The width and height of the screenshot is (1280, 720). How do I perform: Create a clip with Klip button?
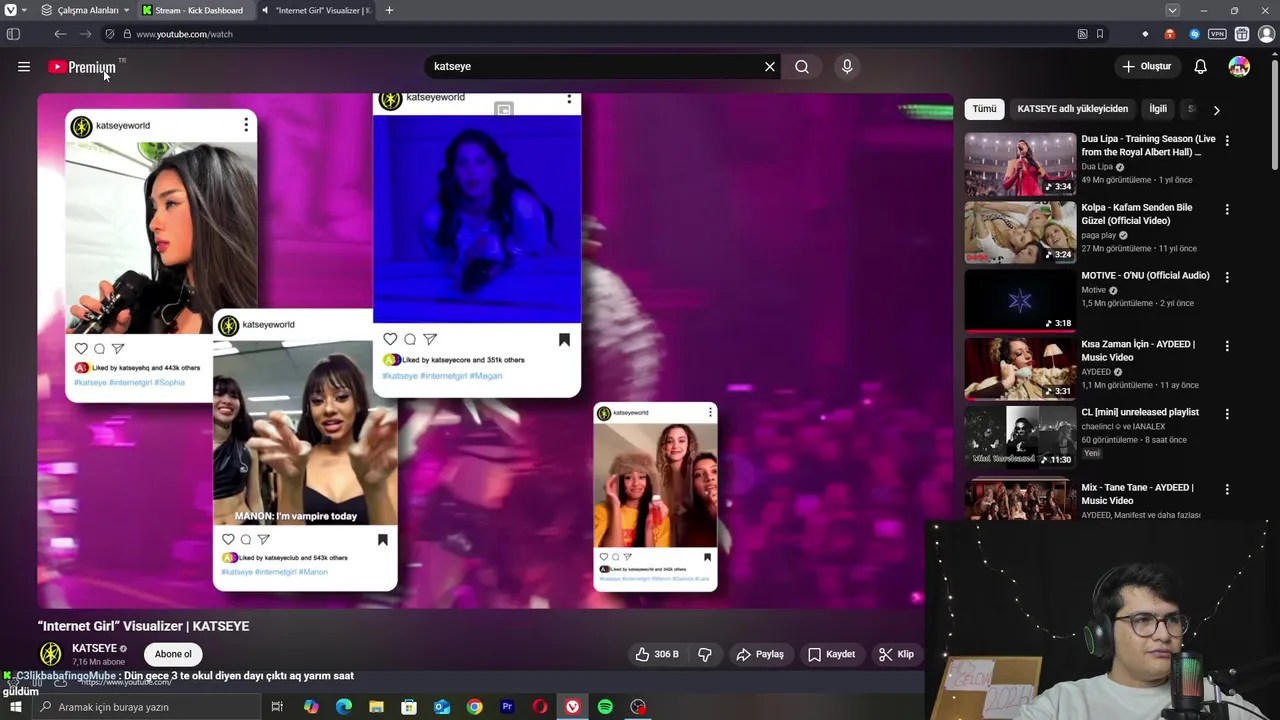coord(896,654)
